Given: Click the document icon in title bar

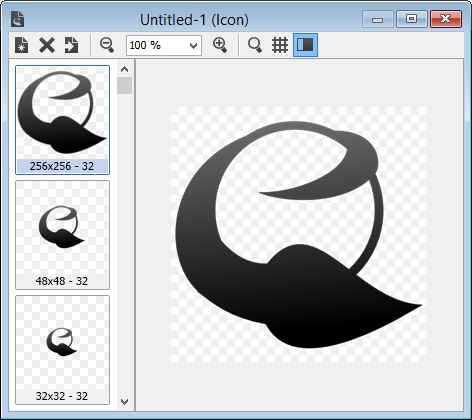Looking at the screenshot, I should coord(18,19).
